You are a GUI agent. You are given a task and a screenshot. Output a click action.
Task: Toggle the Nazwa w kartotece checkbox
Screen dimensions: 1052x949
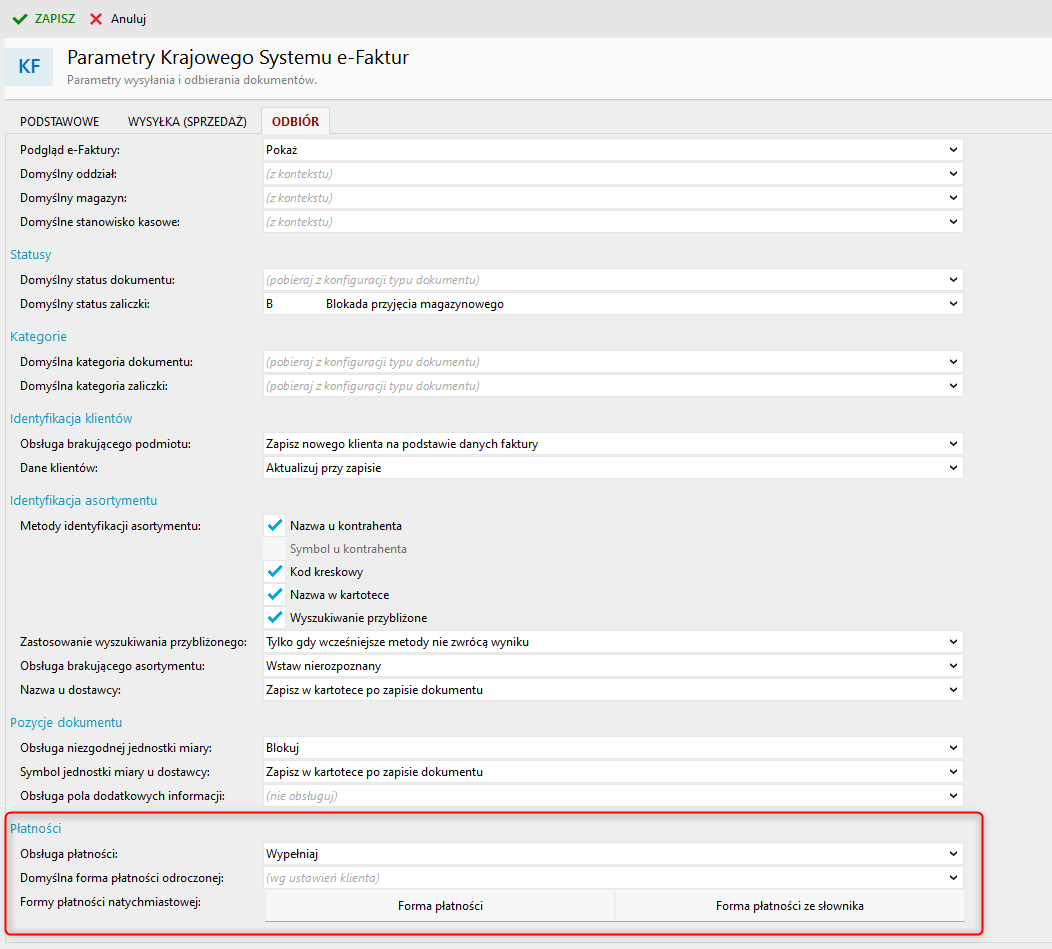point(275,595)
